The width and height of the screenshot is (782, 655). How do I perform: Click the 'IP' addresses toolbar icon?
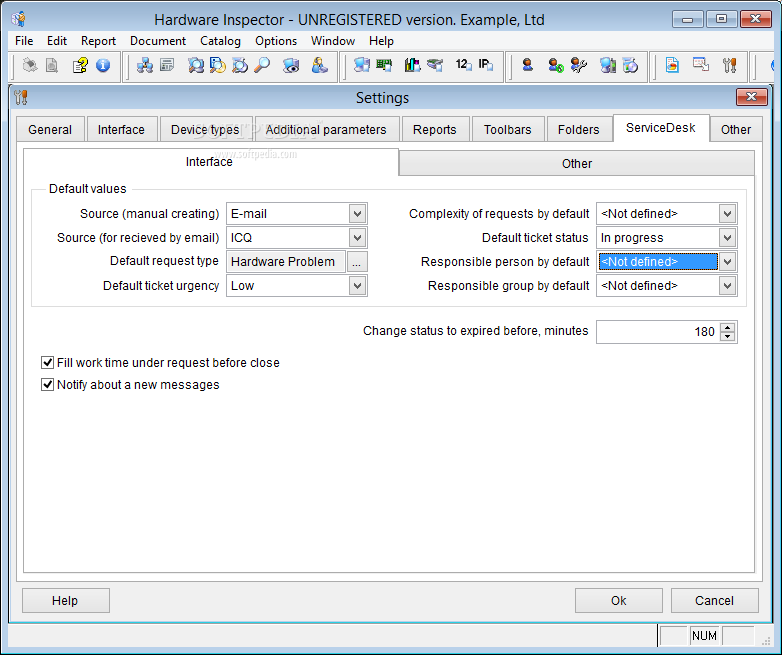[x=486, y=65]
